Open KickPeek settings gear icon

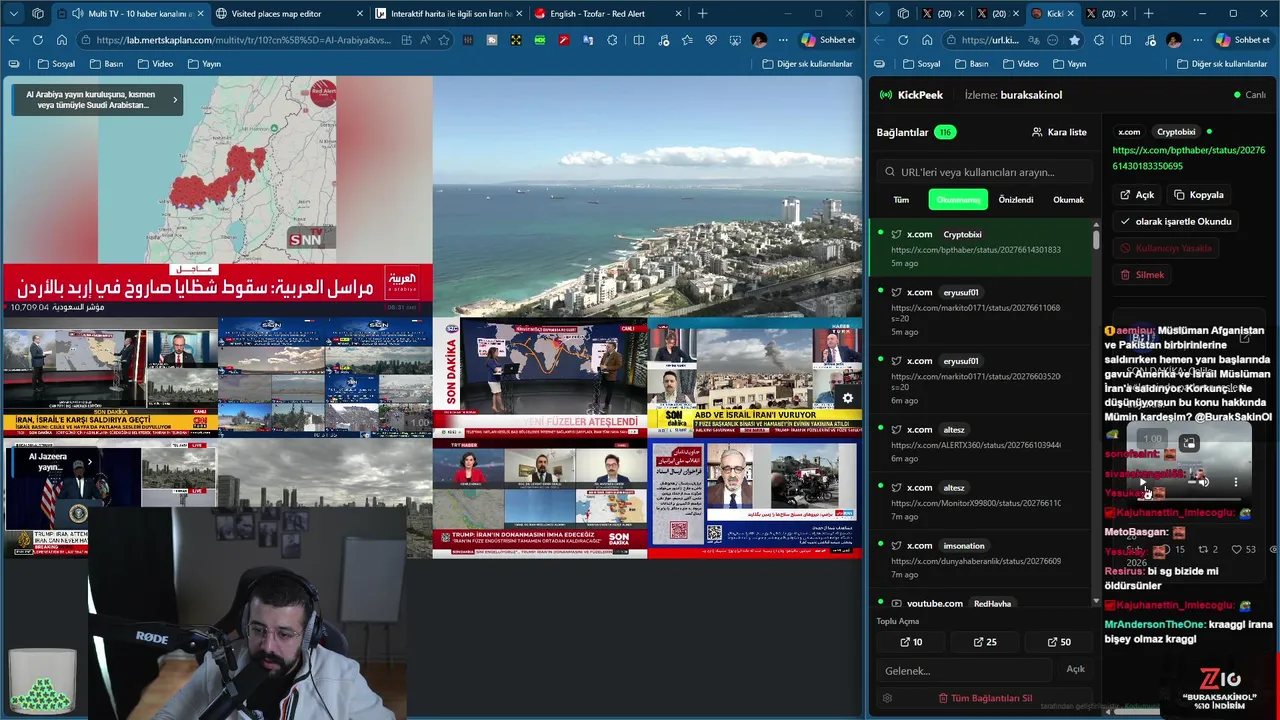[x=887, y=698]
